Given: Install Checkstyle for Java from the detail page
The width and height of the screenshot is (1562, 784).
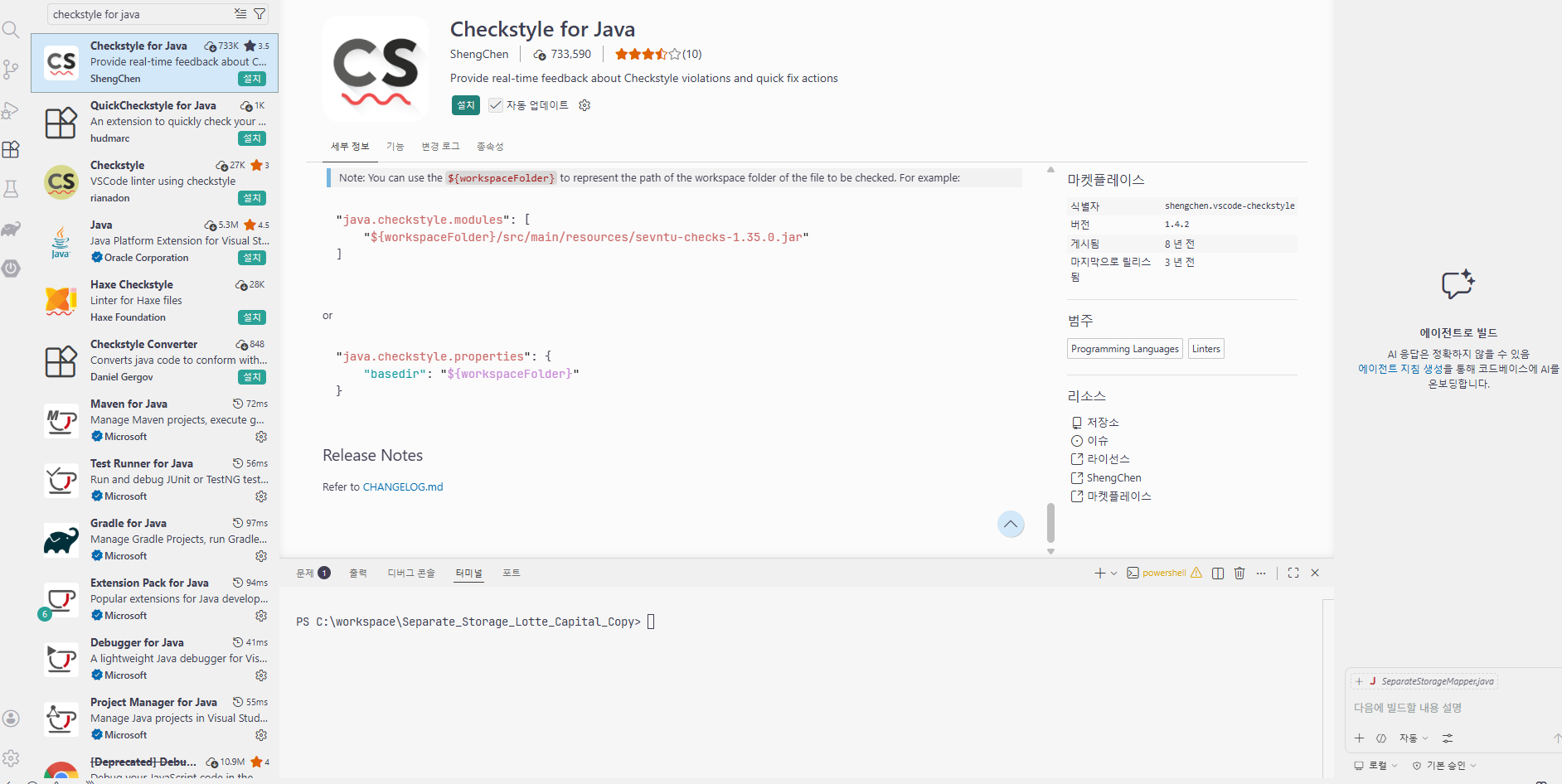Looking at the screenshot, I should 466,105.
